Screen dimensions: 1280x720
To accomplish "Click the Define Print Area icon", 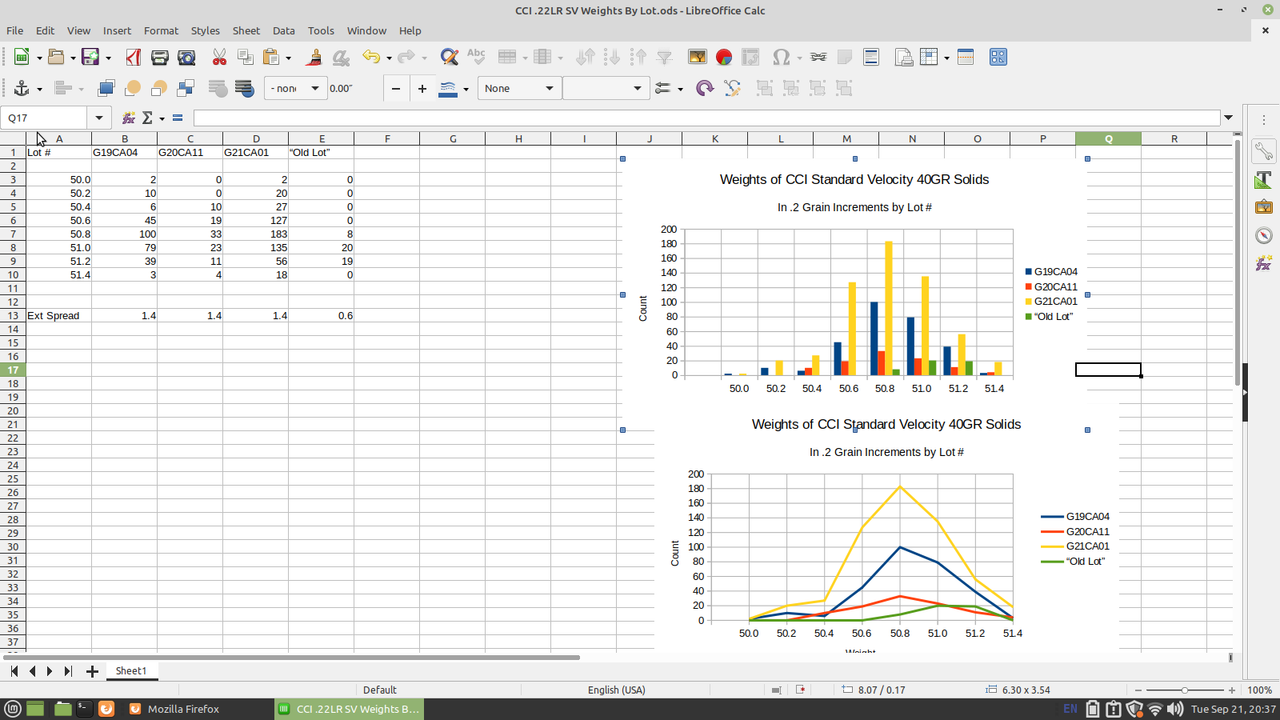I will pos(903,57).
